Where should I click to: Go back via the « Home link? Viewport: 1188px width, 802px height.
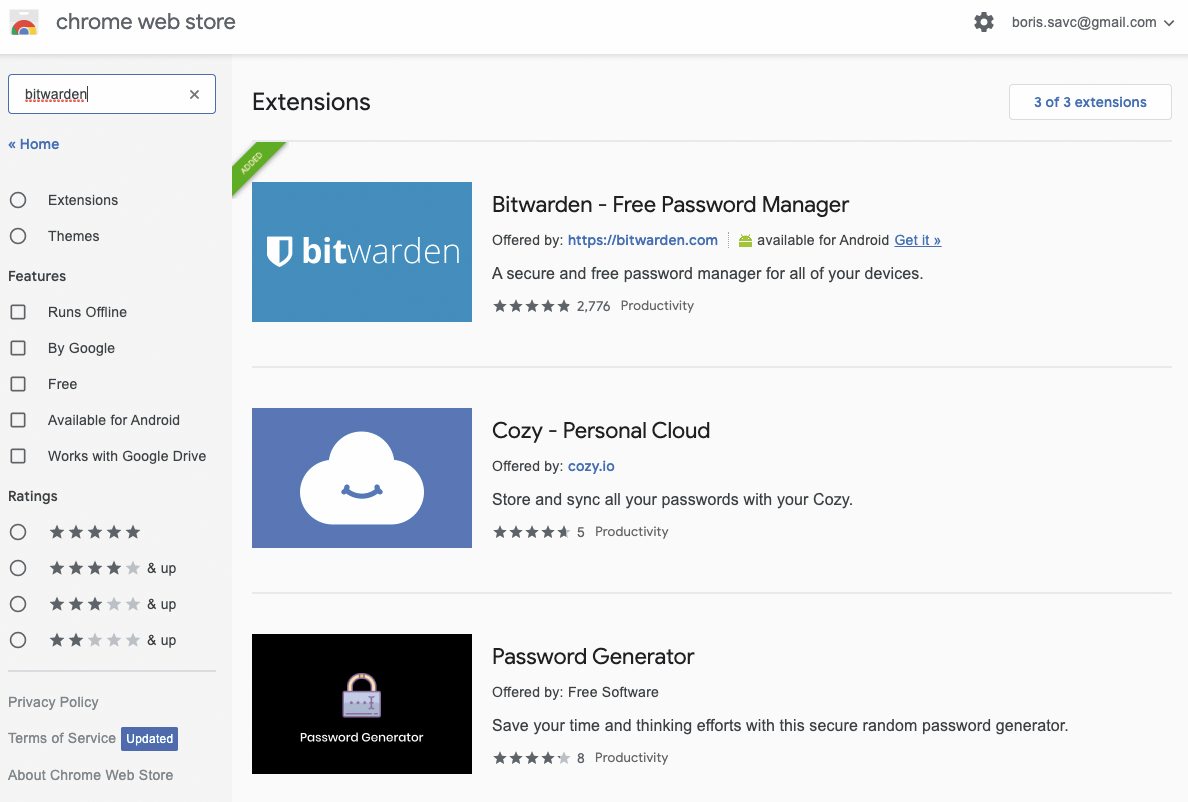33,144
